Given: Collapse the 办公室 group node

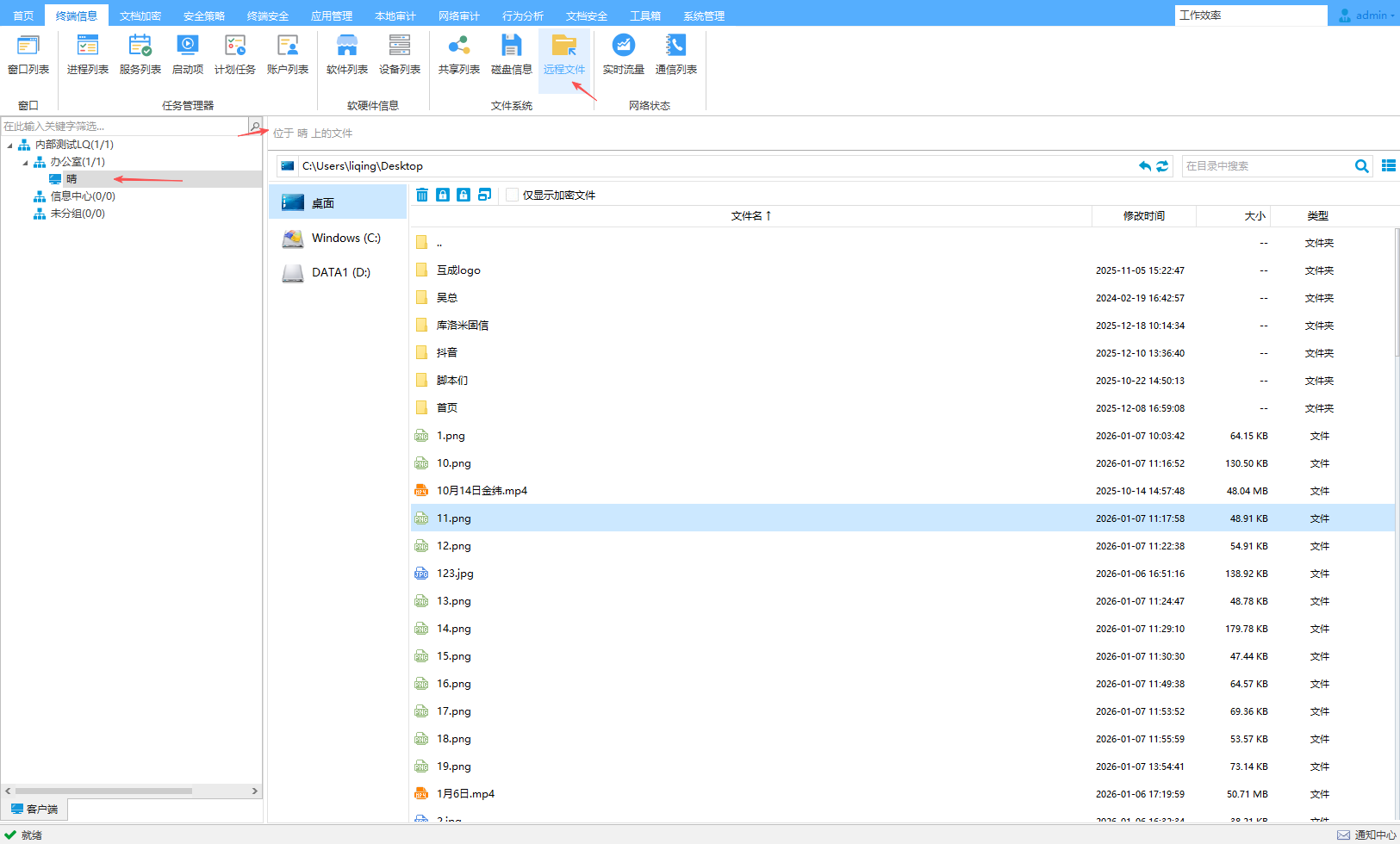Looking at the screenshot, I should [25, 162].
